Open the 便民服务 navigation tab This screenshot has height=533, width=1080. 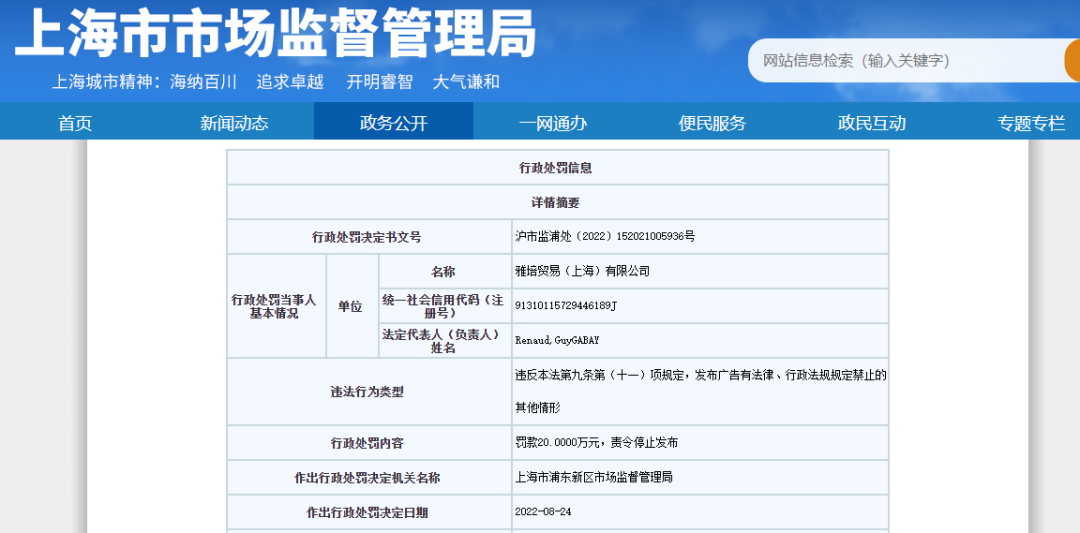[x=712, y=123]
